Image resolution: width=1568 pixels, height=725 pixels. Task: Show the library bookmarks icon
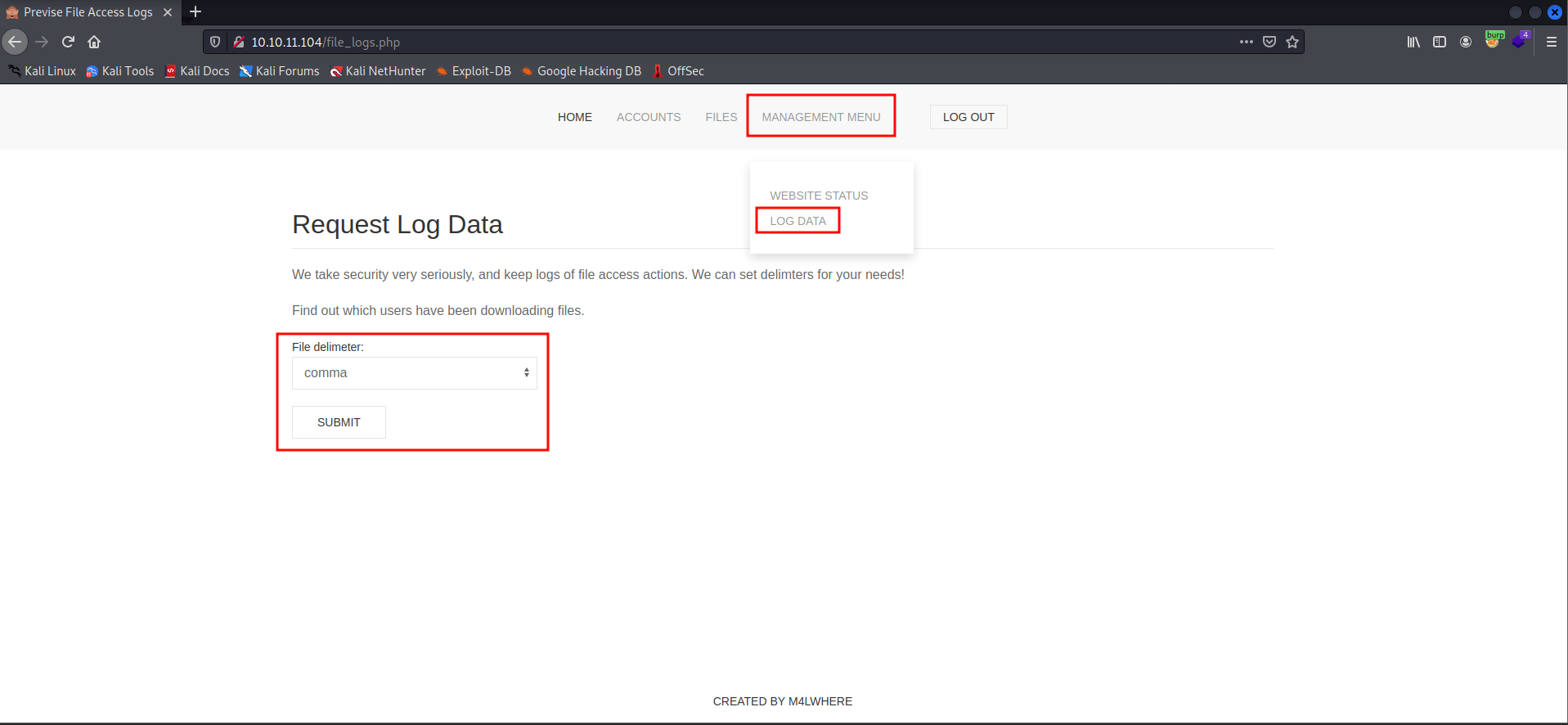point(1413,42)
